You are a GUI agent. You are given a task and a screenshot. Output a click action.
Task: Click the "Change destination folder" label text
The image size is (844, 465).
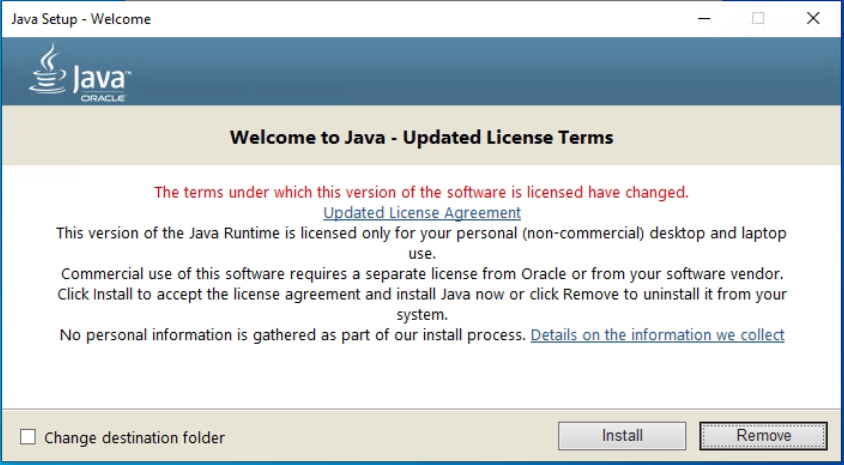134,438
